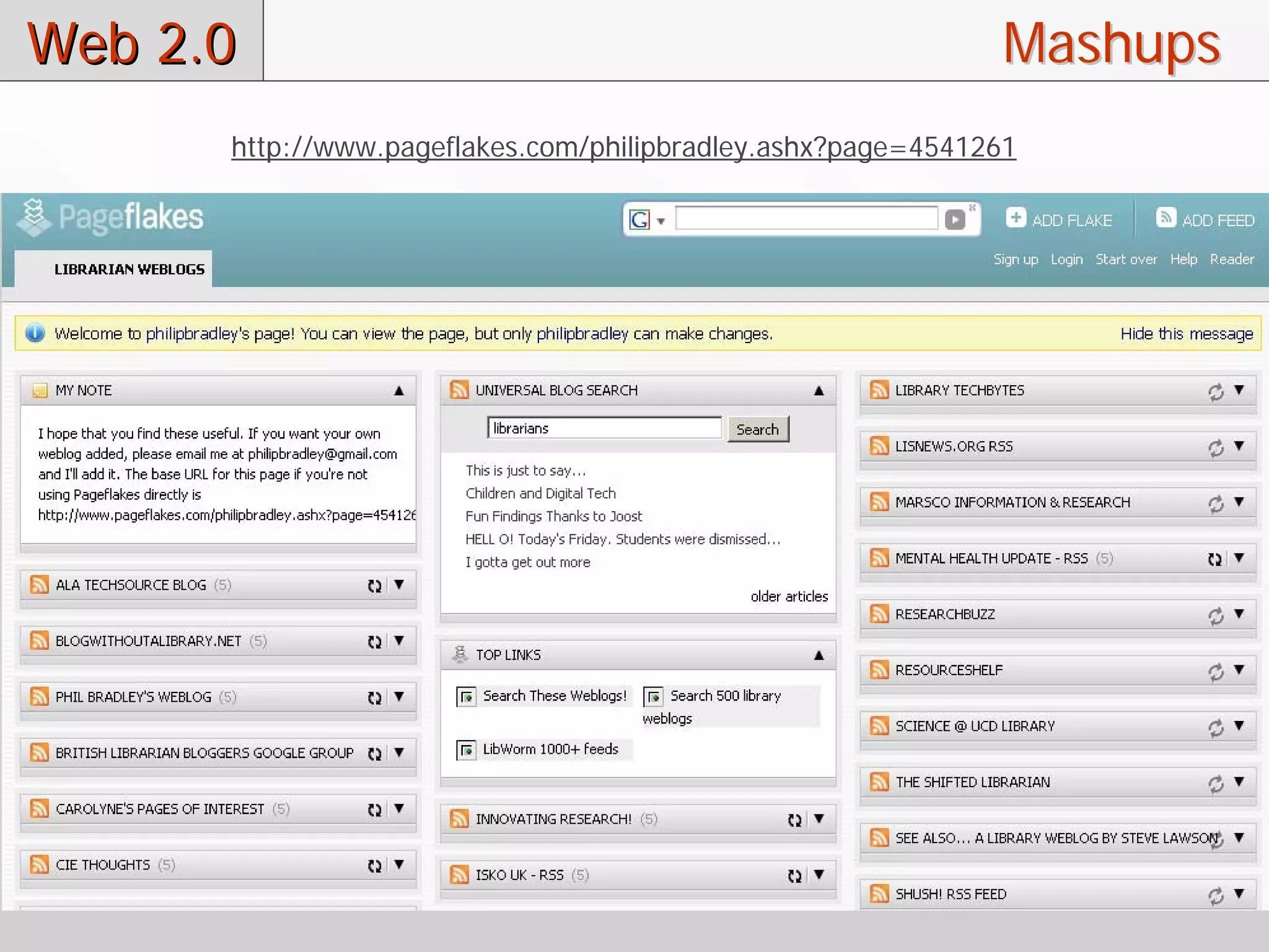Click the librarians blog search field
1269x952 pixels.
(604, 429)
